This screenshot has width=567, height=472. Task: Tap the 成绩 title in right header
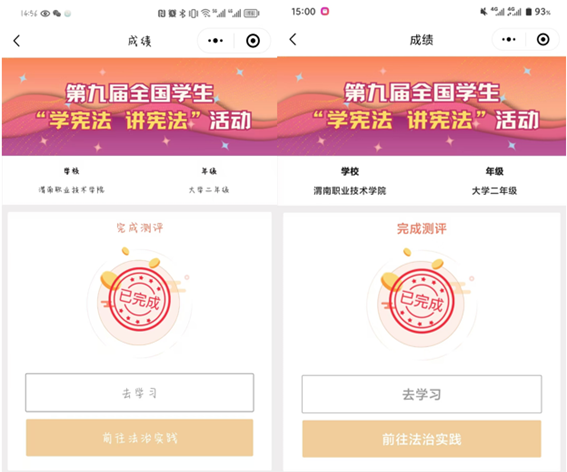(421, 40)
